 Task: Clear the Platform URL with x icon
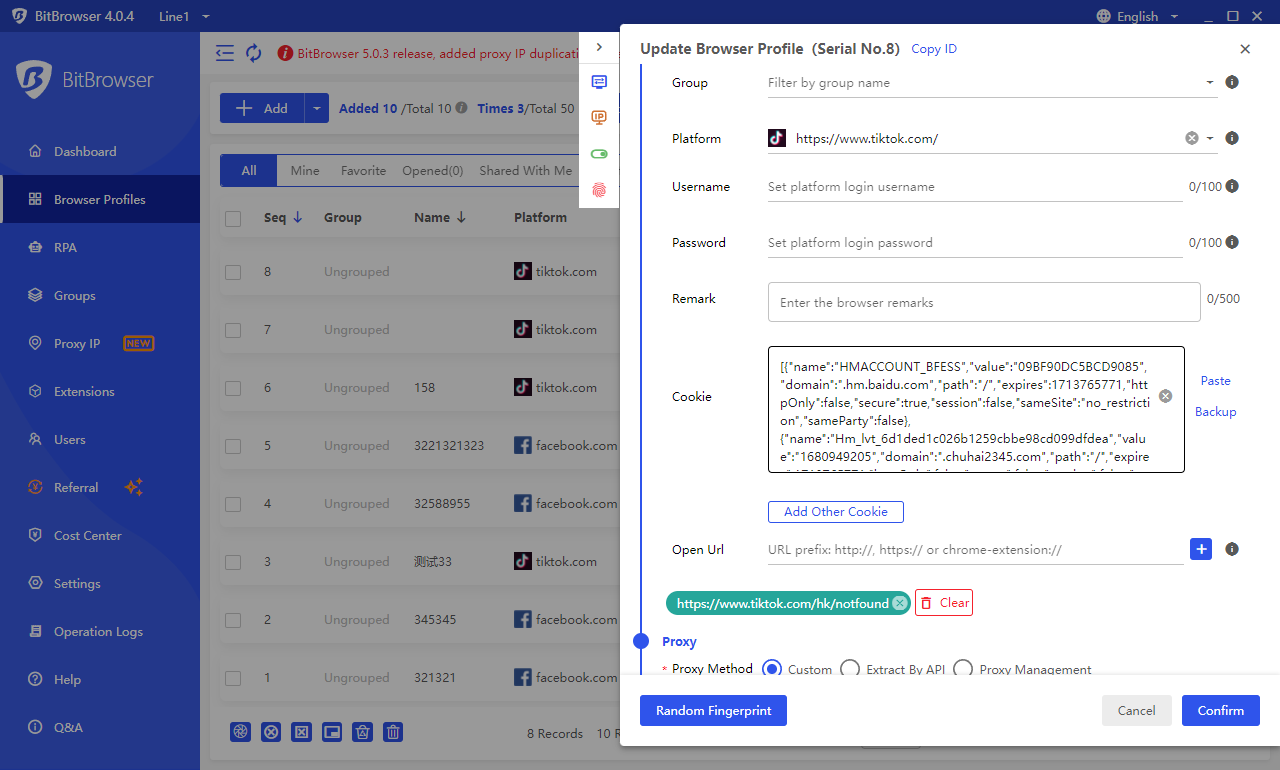click(x=1192, y=139)
